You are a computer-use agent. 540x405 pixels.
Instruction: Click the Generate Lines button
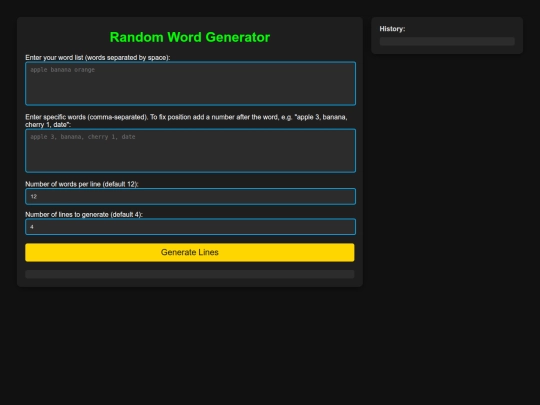tap(190, 252)
